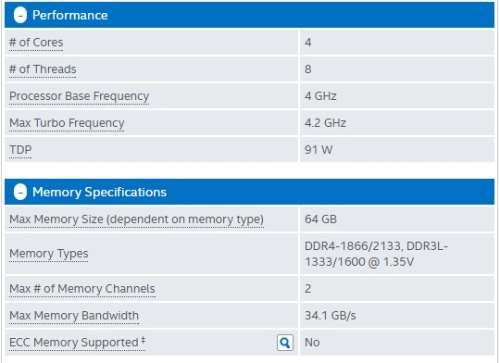Image resolution: width=500 pixels, height=363 pixels.
Task: Click ECC Memory Supported label
Action: (x=77, y=342)
